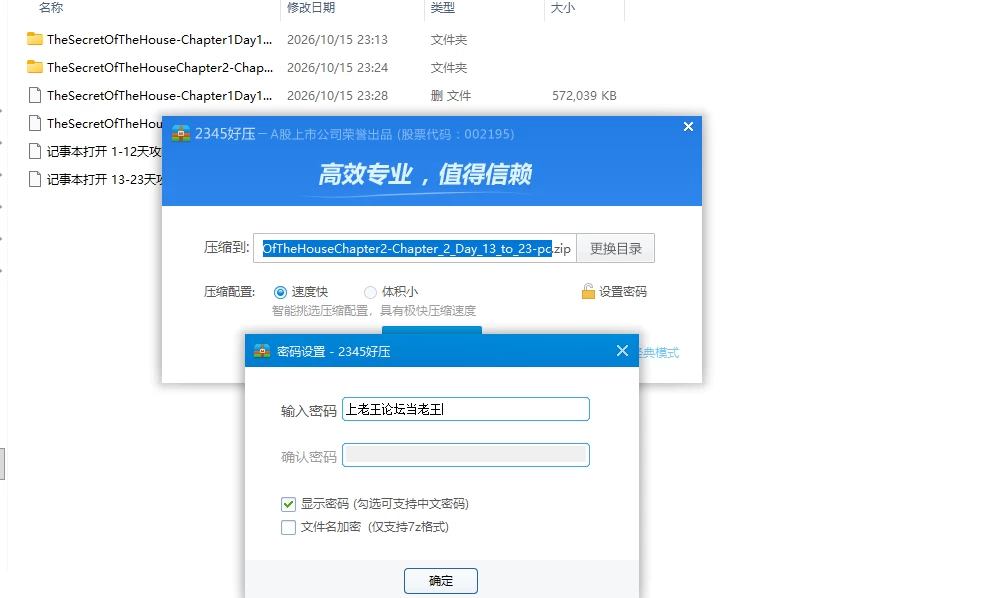The image size is (996, 598).
Task: Select the TheSecretOfTheHouseChapter2 folder icon
Action: click(x=35, y=67)
